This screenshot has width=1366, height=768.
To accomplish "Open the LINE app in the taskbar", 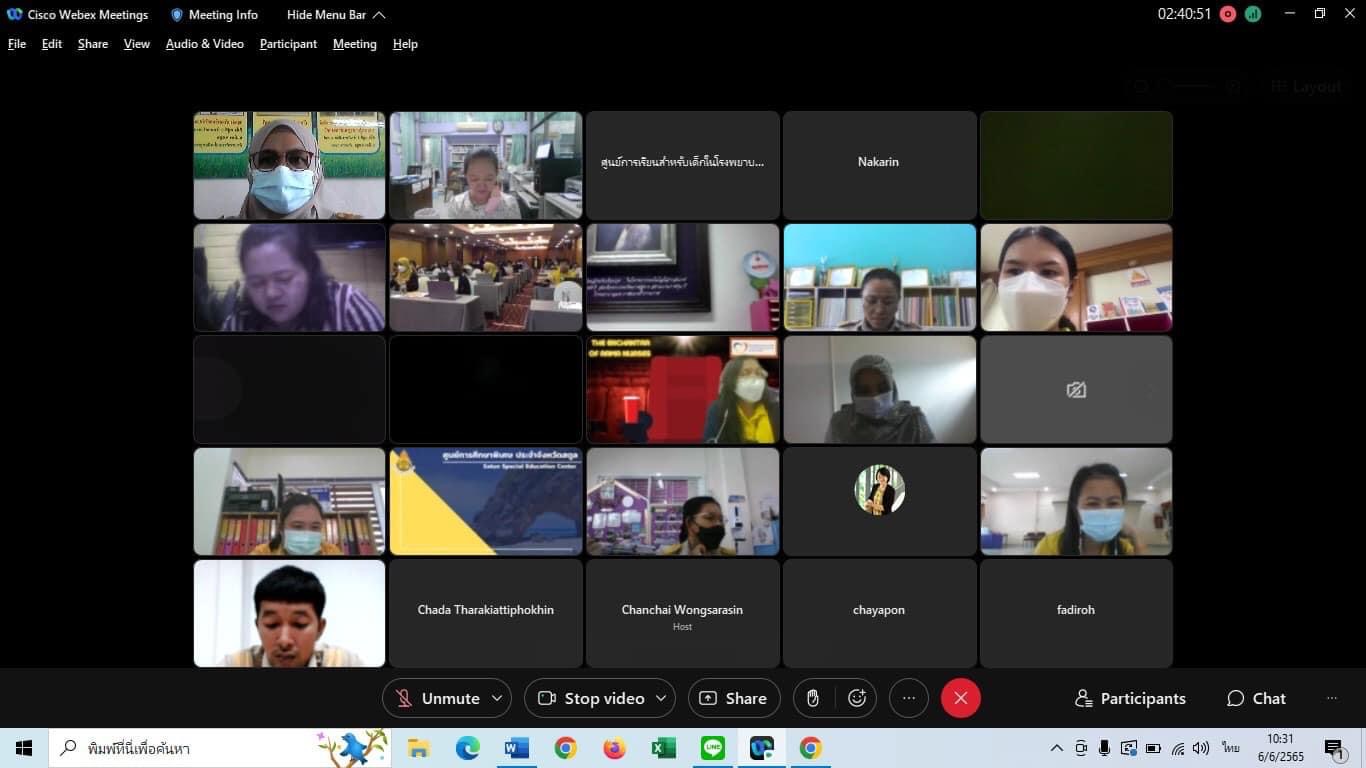I will coord(713,748).
